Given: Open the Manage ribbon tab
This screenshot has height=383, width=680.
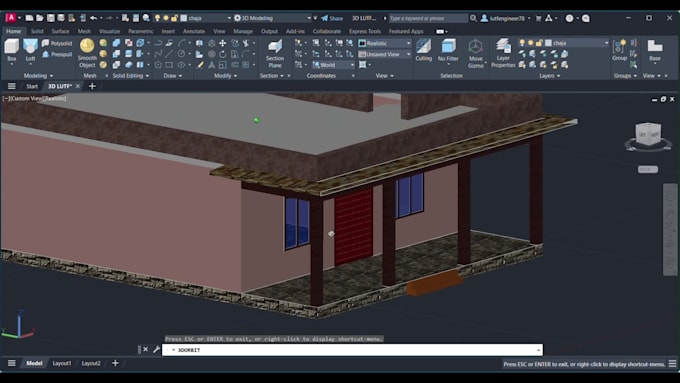Looking at the screenshot, I should click(243, 31).
